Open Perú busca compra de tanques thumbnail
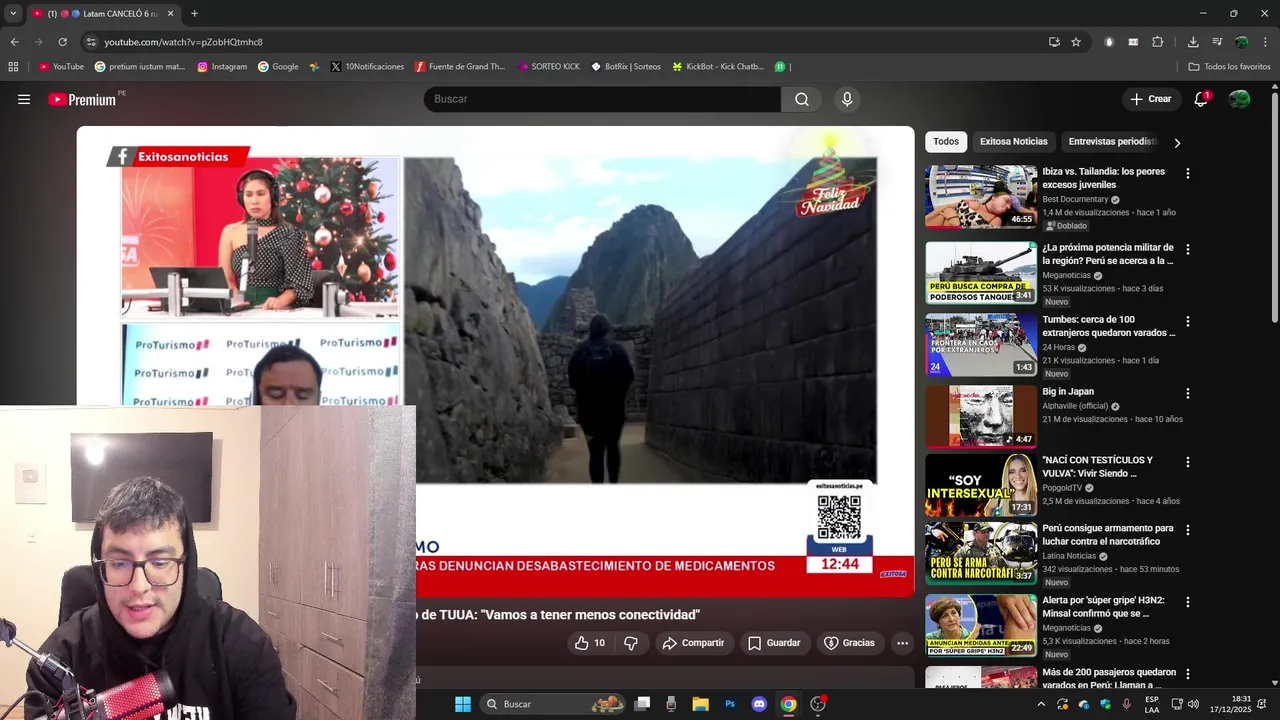 click(981, 273)
